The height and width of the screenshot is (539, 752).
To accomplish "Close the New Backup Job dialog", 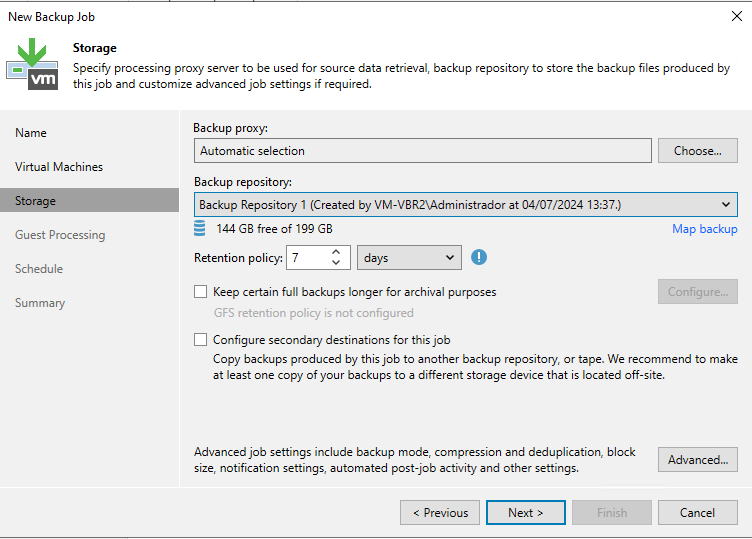I will pyautogui.click(x=737, y=16).
